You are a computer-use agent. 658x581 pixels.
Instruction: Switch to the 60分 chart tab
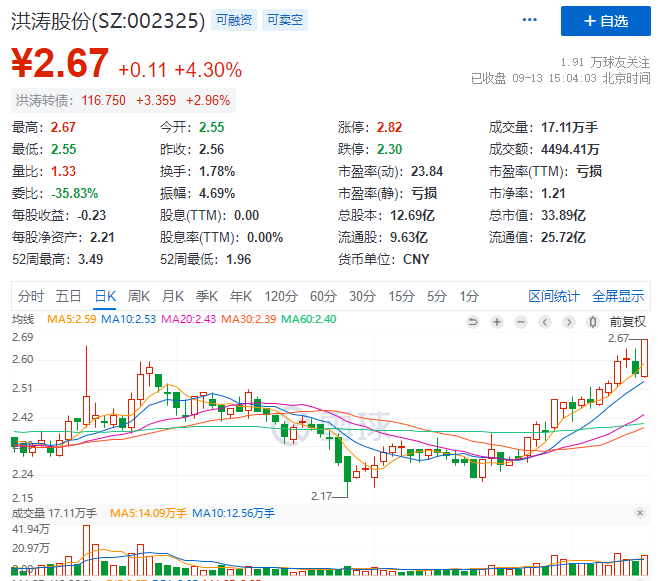(323, 296)
